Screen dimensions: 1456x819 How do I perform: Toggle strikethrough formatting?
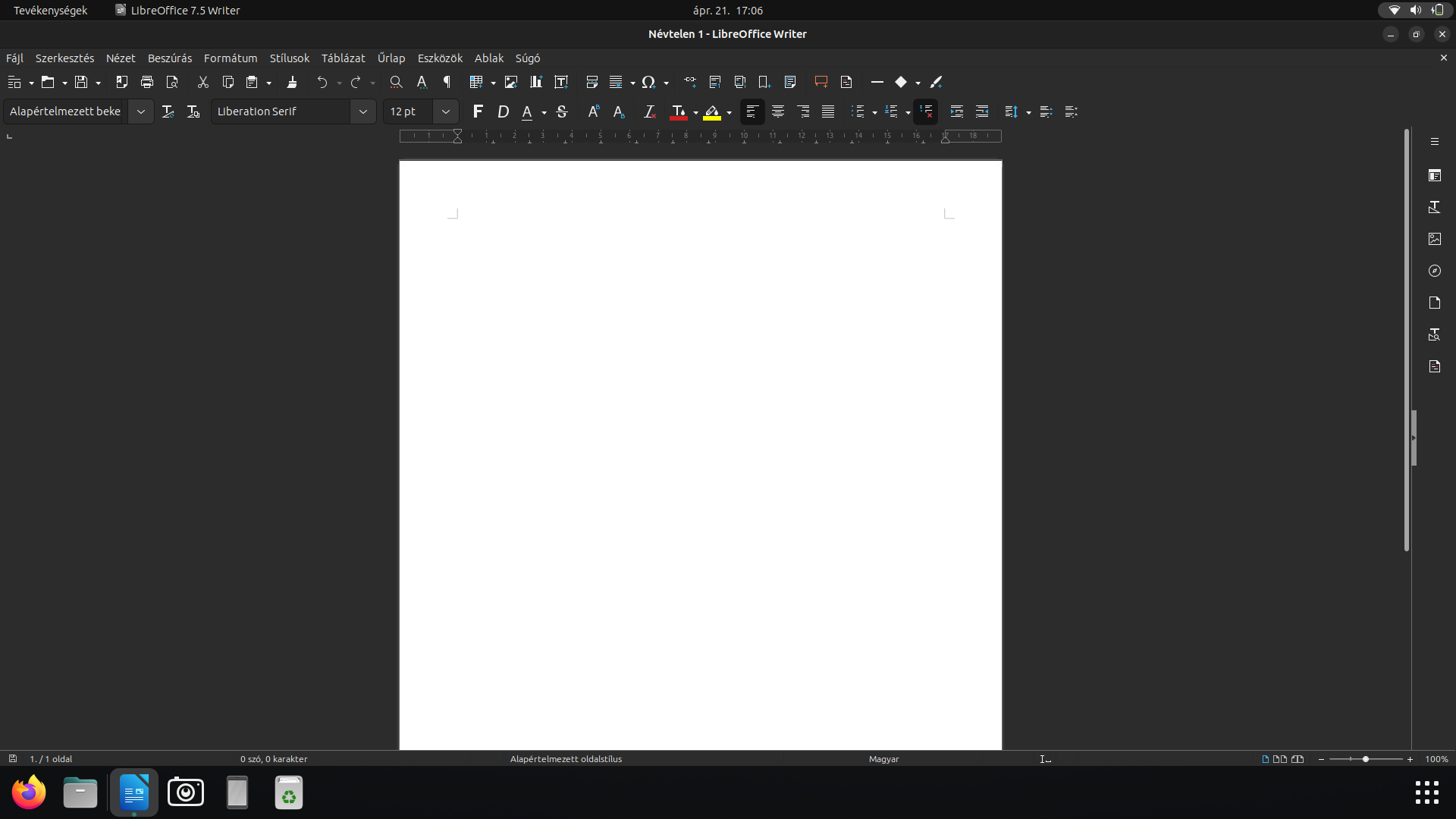[x=562, y=111]
